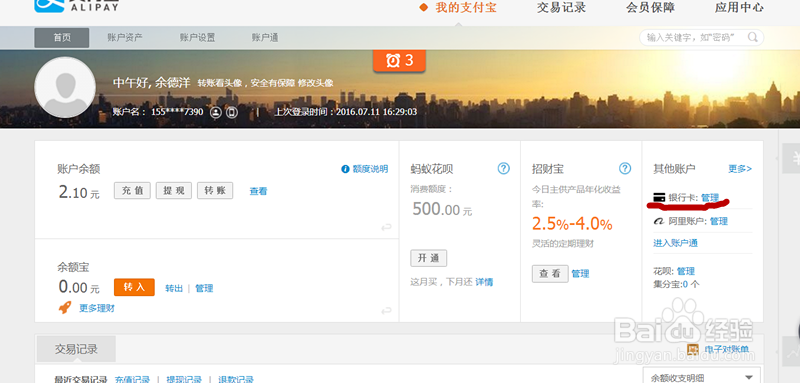Screen dimensions: 800x383
Task: Click 管理 link in 余额宝 section
Action: 204,288
